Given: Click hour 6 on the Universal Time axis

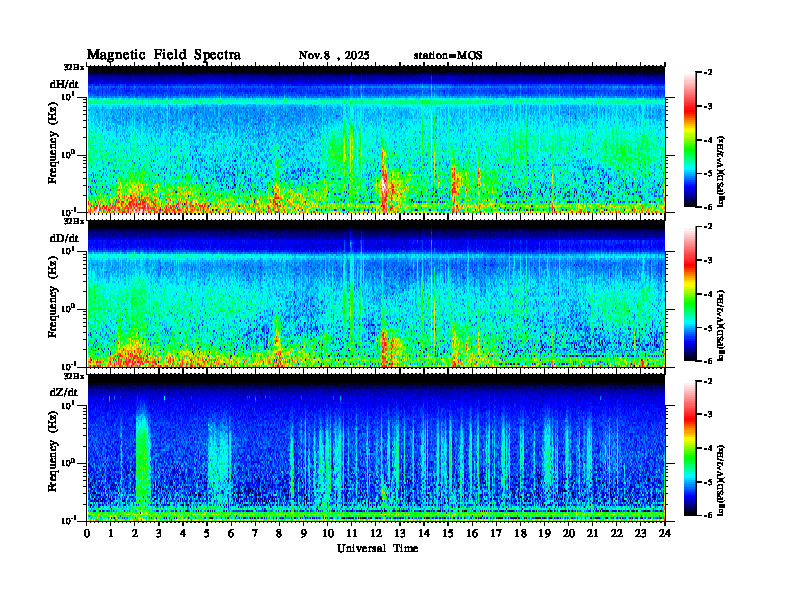Looking at the screenshot, I should point(231,534).
